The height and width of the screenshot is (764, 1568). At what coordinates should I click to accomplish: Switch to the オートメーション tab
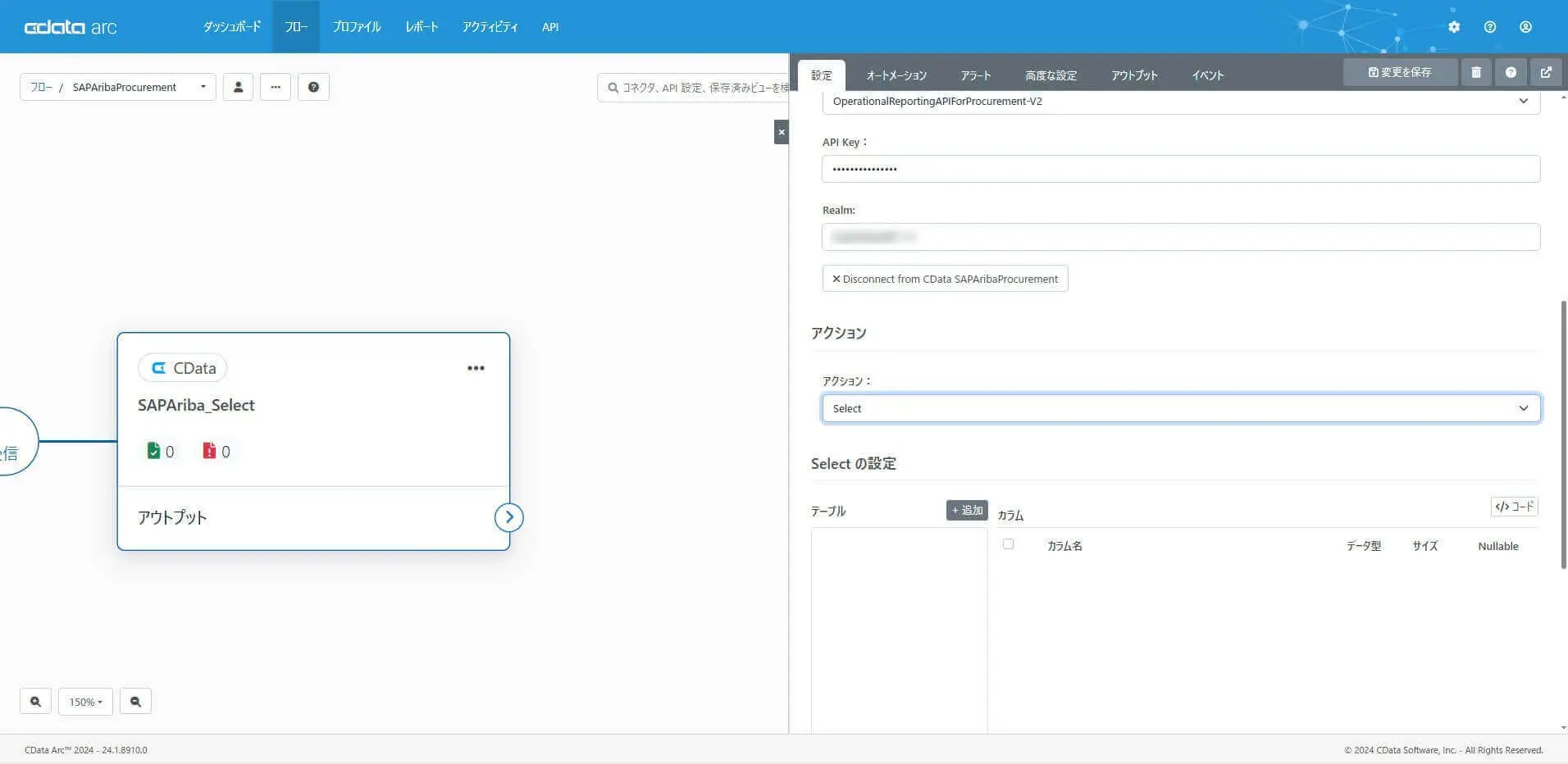pyautogui.click(x=896, y=75)
